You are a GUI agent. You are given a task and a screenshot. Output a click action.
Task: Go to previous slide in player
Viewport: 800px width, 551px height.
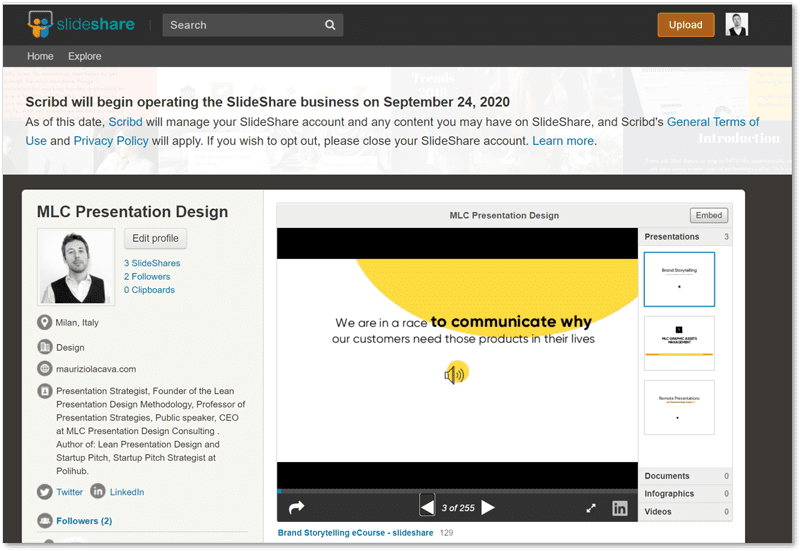(x=427, y=507)
